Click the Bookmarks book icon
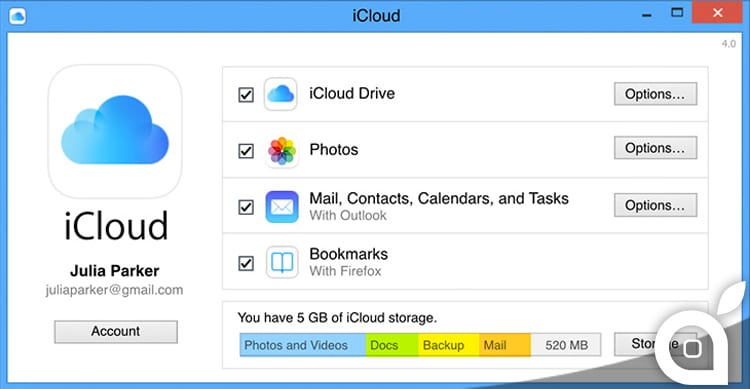Viewport: 750px width, 389px height. (x=282, y=262)
